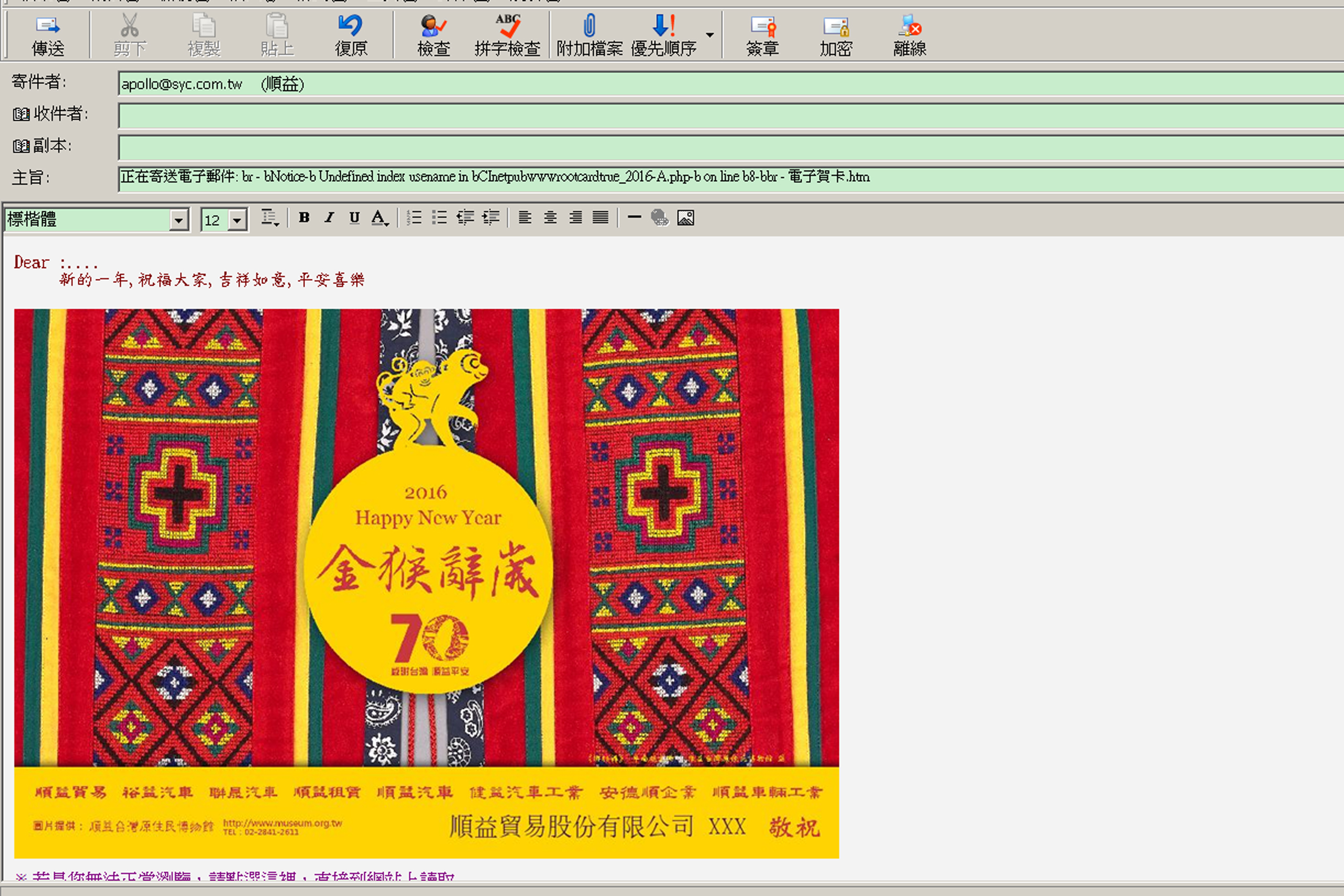Run 拼字檢查 spell check
The width and height of the screenshot is (1344, 896).
508,35
